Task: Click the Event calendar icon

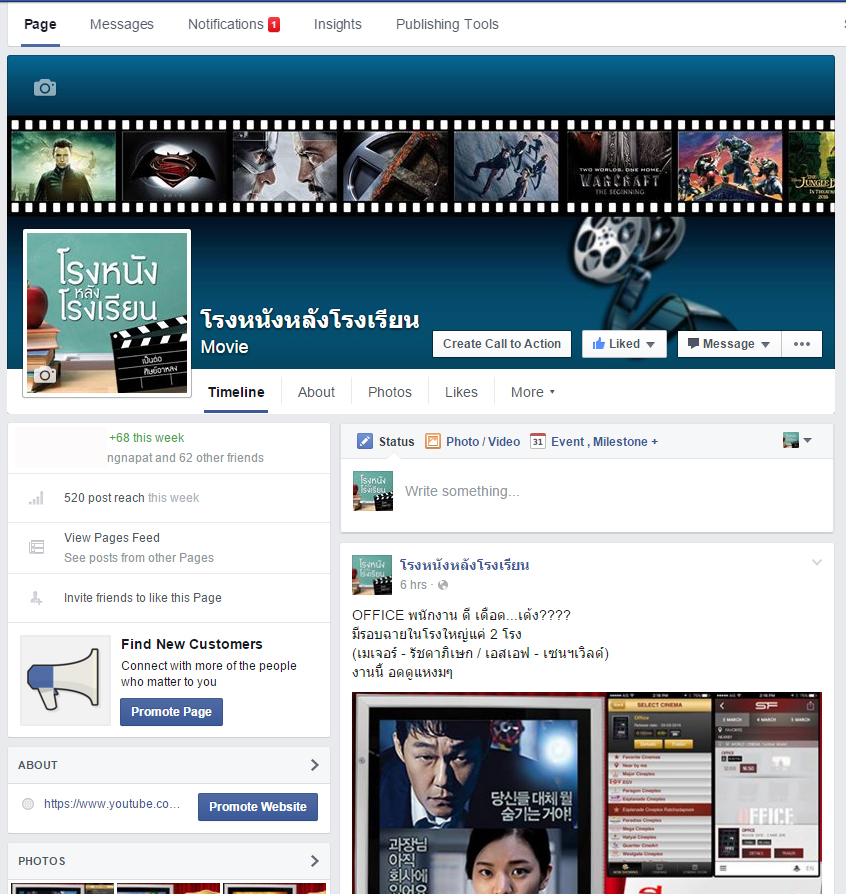Action: click(x=538, y=441)
